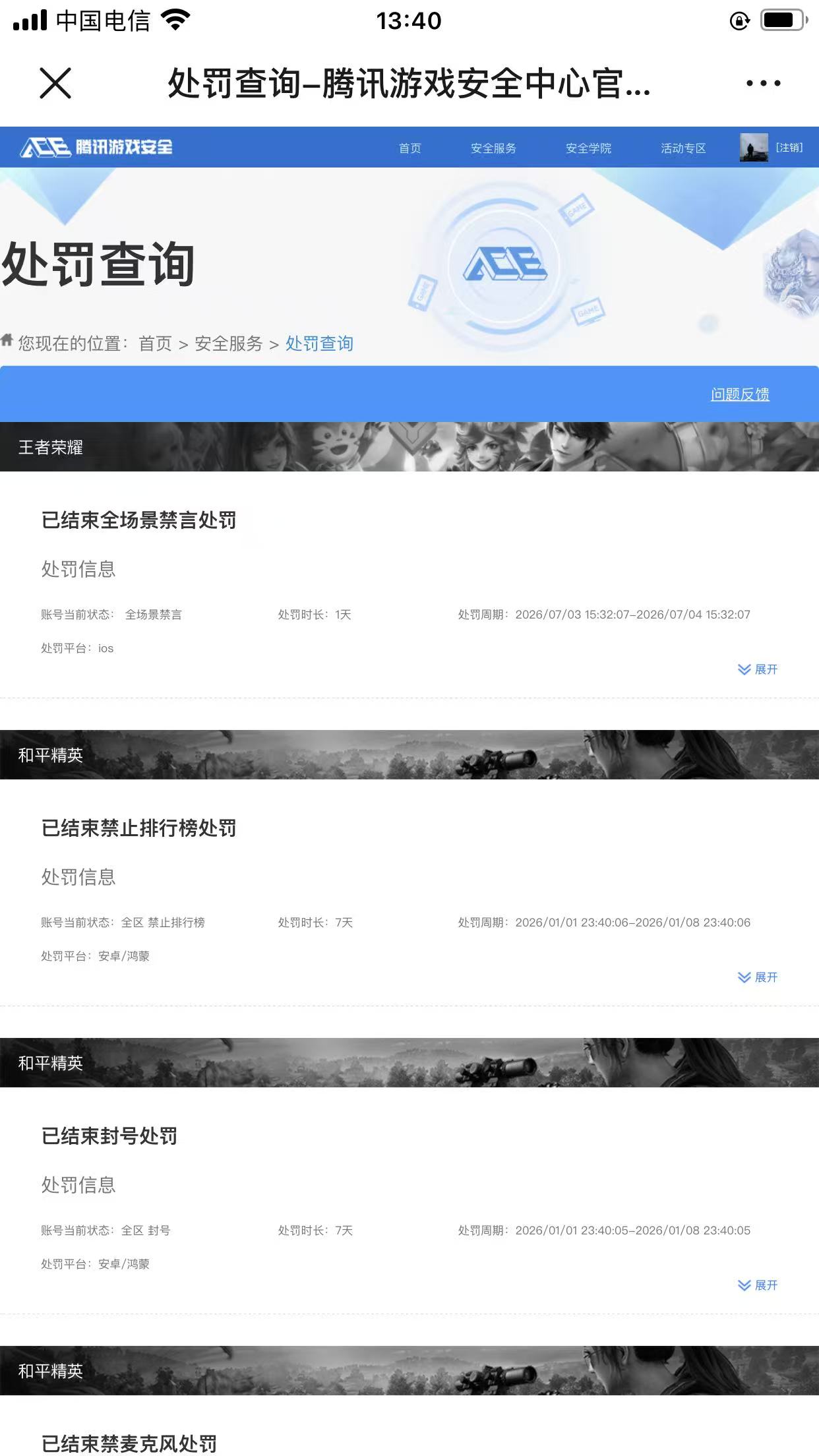Click the [注销] logout link
Screen dimensions: 819x1456
[x=789, y=147]
